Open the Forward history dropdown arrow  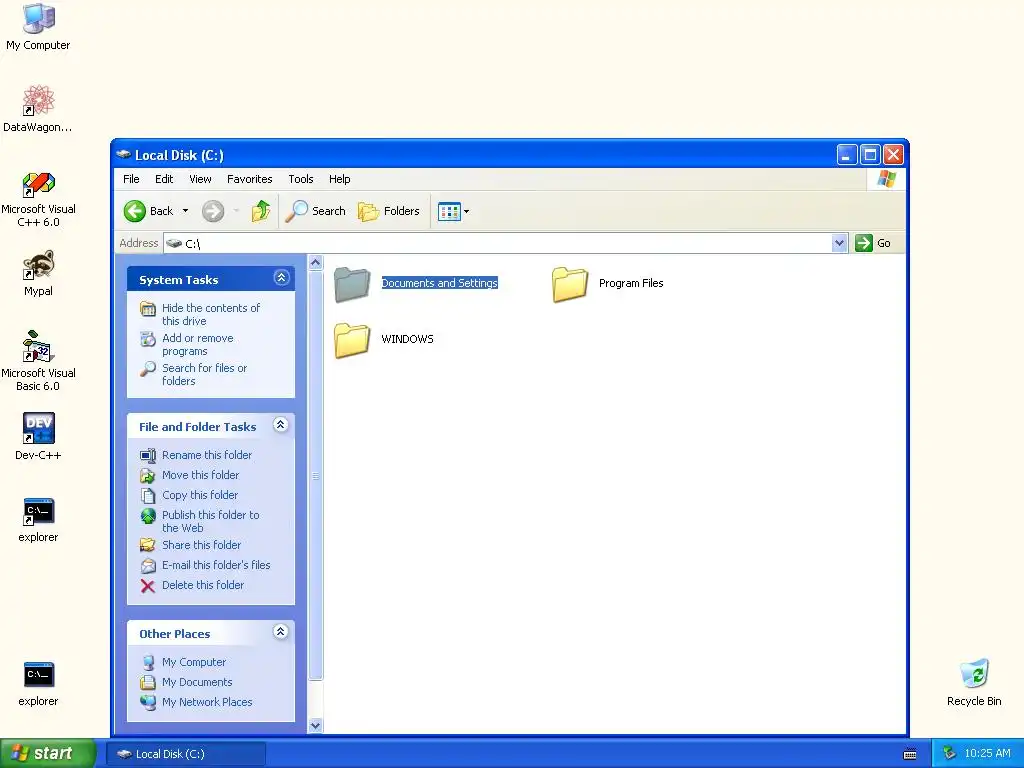pos(236,211)
